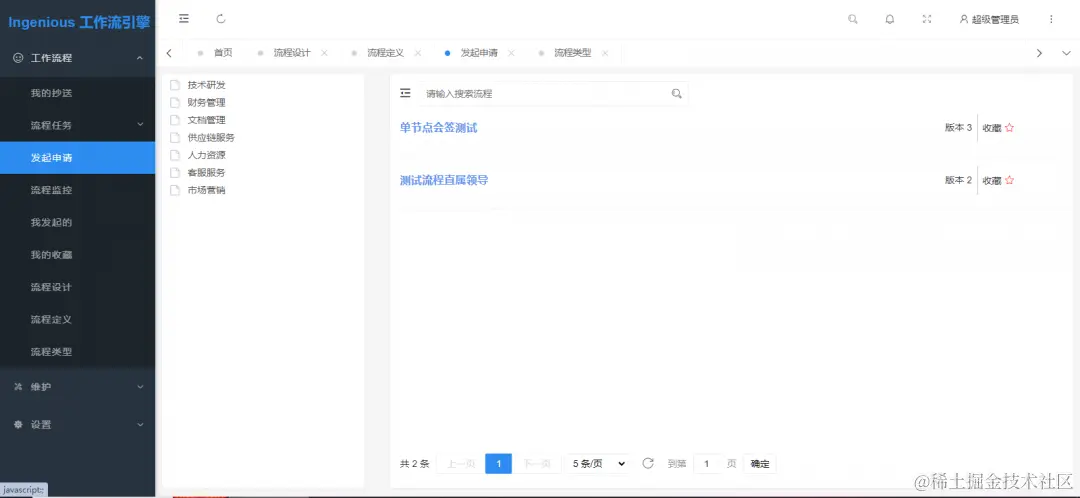Click 版本 2 label
Viewport: 1080px width, 498px height.
click(958, 180)
